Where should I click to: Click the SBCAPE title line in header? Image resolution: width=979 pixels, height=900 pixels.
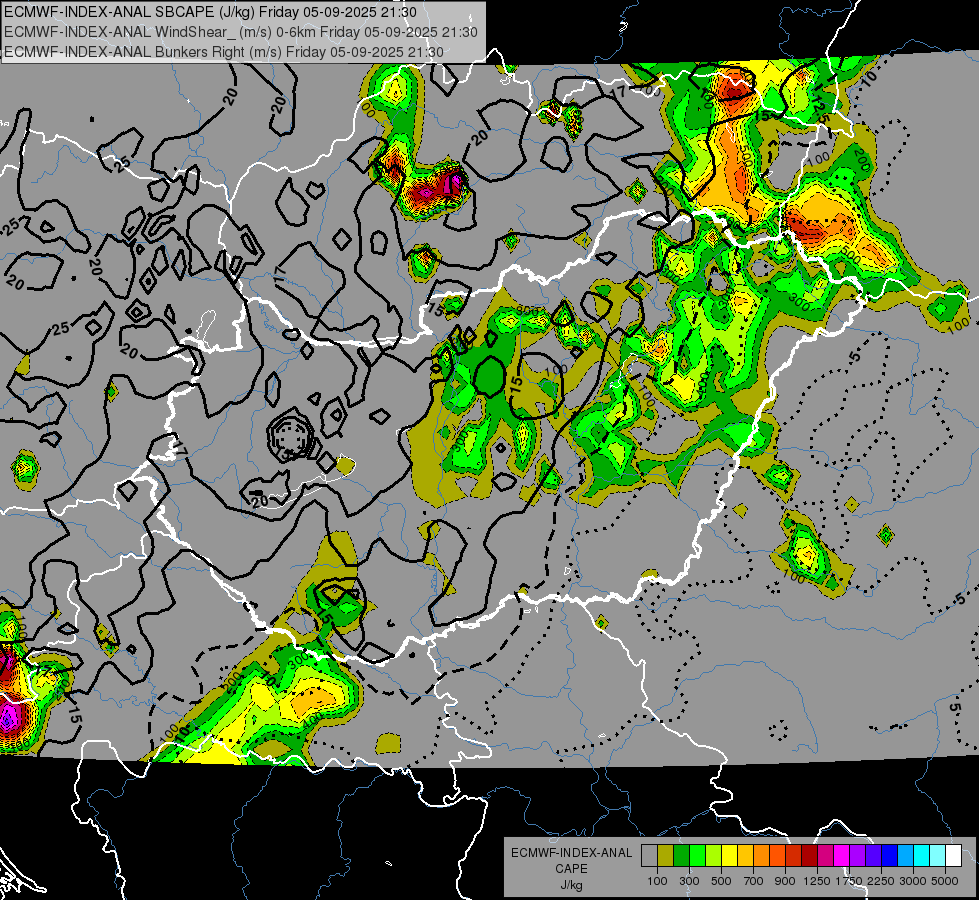point(210,12)
